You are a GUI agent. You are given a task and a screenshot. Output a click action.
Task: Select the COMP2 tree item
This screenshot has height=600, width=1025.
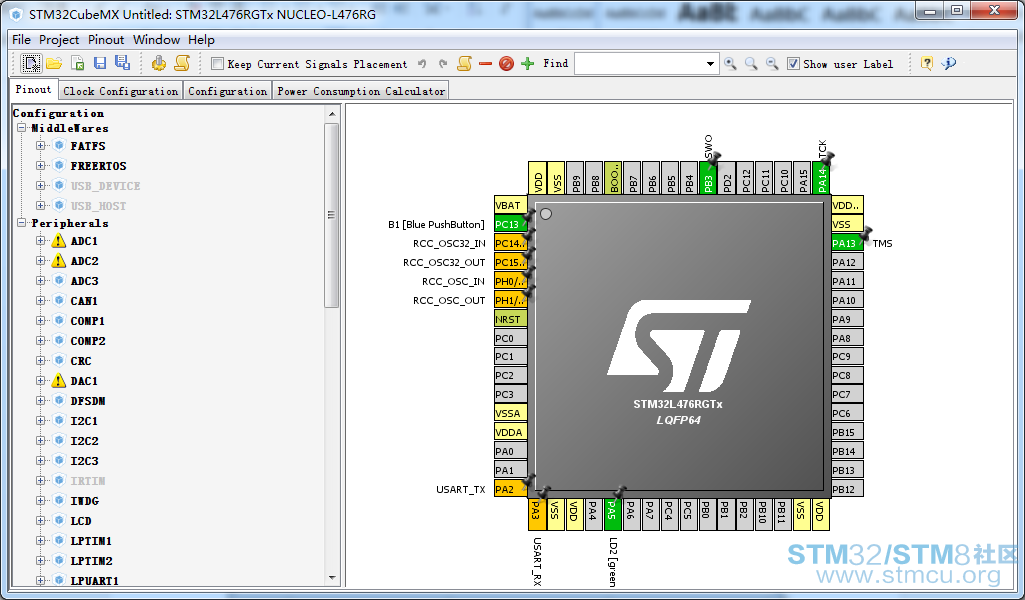[x=88, y=341]
